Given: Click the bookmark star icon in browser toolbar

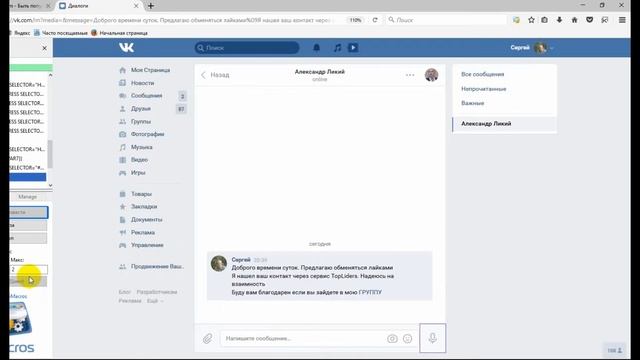Looking at the screenshot, I should [531, 20].
